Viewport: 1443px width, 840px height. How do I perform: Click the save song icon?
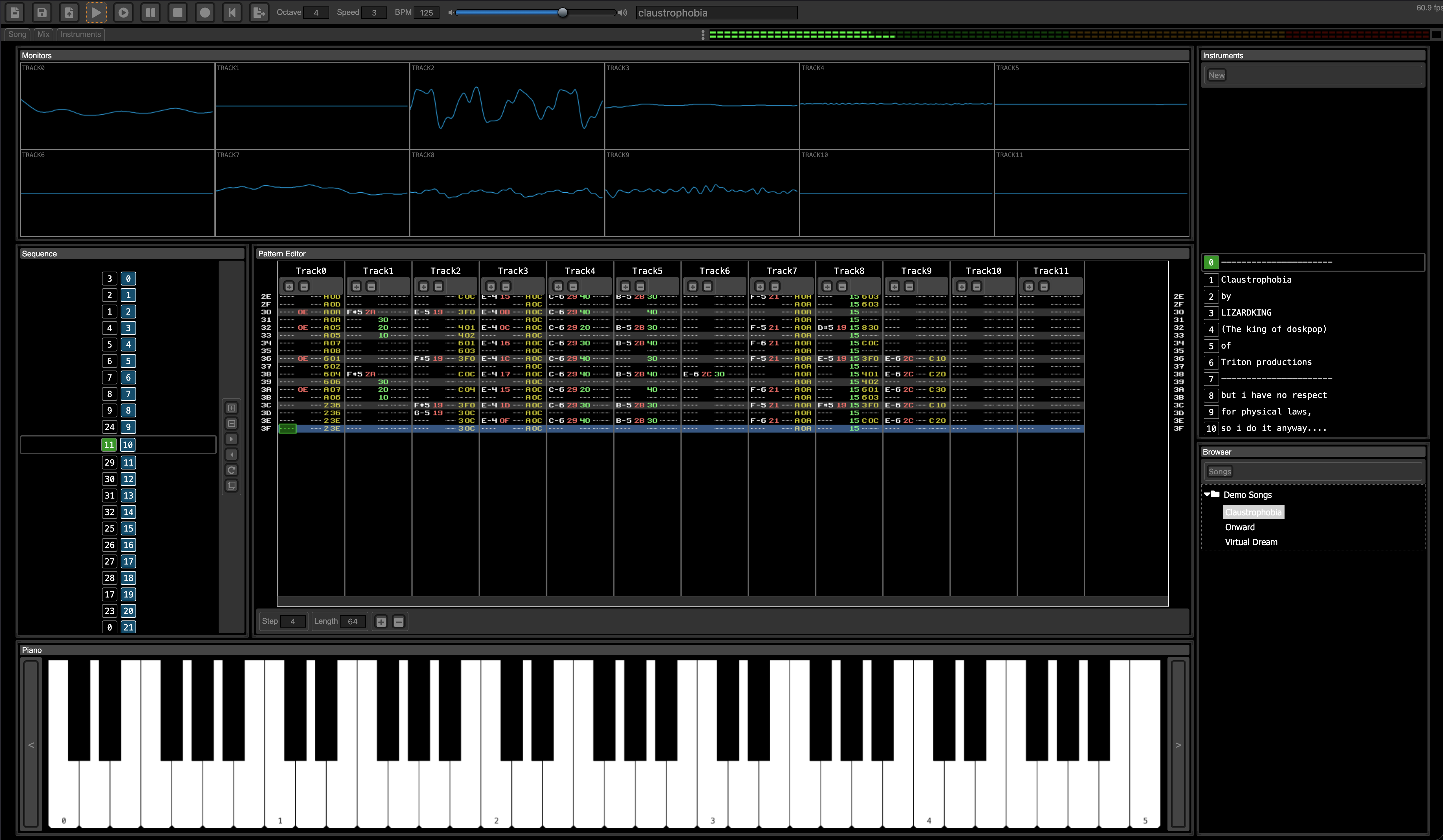coord(42,12)
